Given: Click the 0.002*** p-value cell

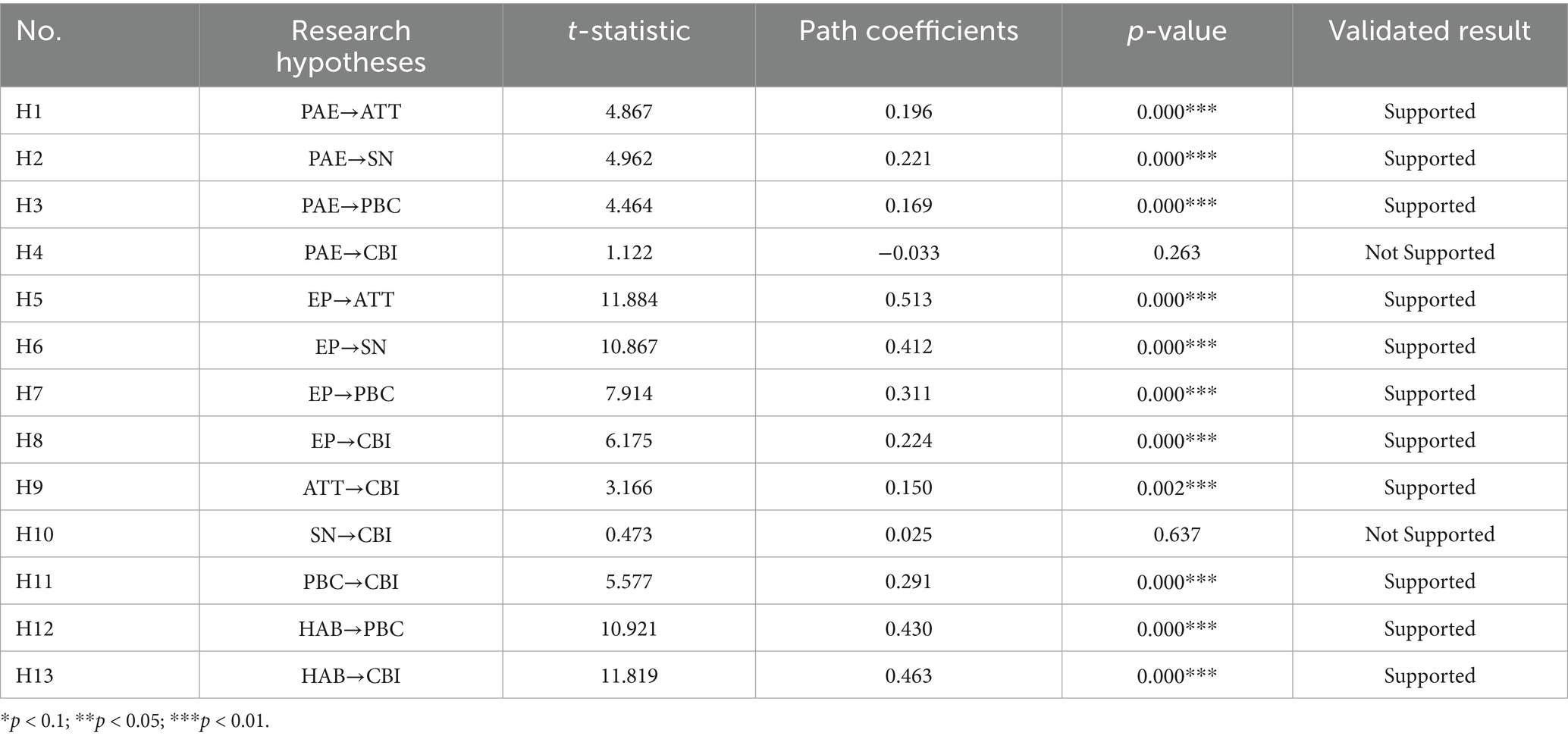Looking at the screenshot, I should point(1177,487).
